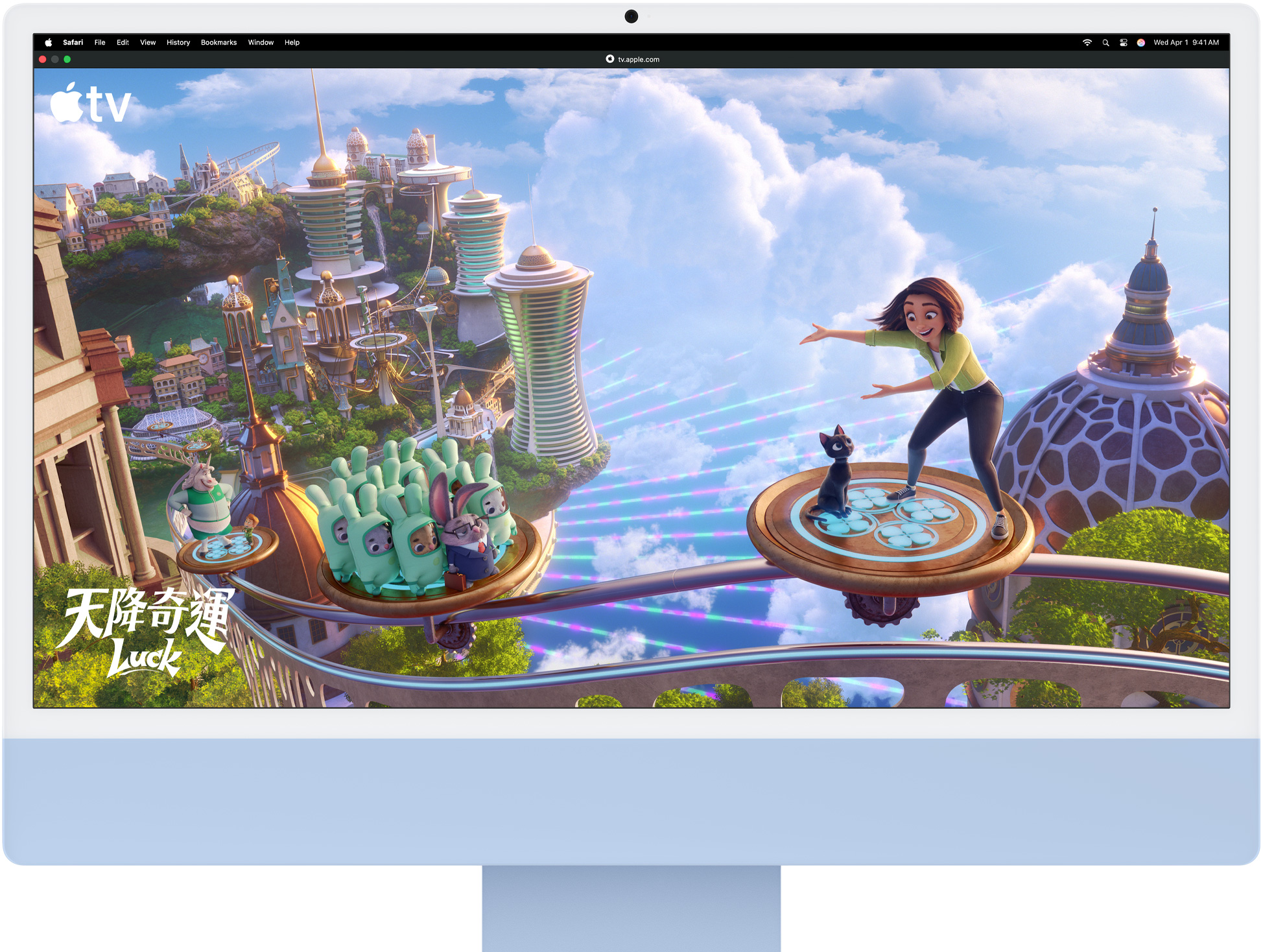Activate Siri from the menu bar
Viewport: 1263px width, 952px height.
click(x=1140, y=43)
